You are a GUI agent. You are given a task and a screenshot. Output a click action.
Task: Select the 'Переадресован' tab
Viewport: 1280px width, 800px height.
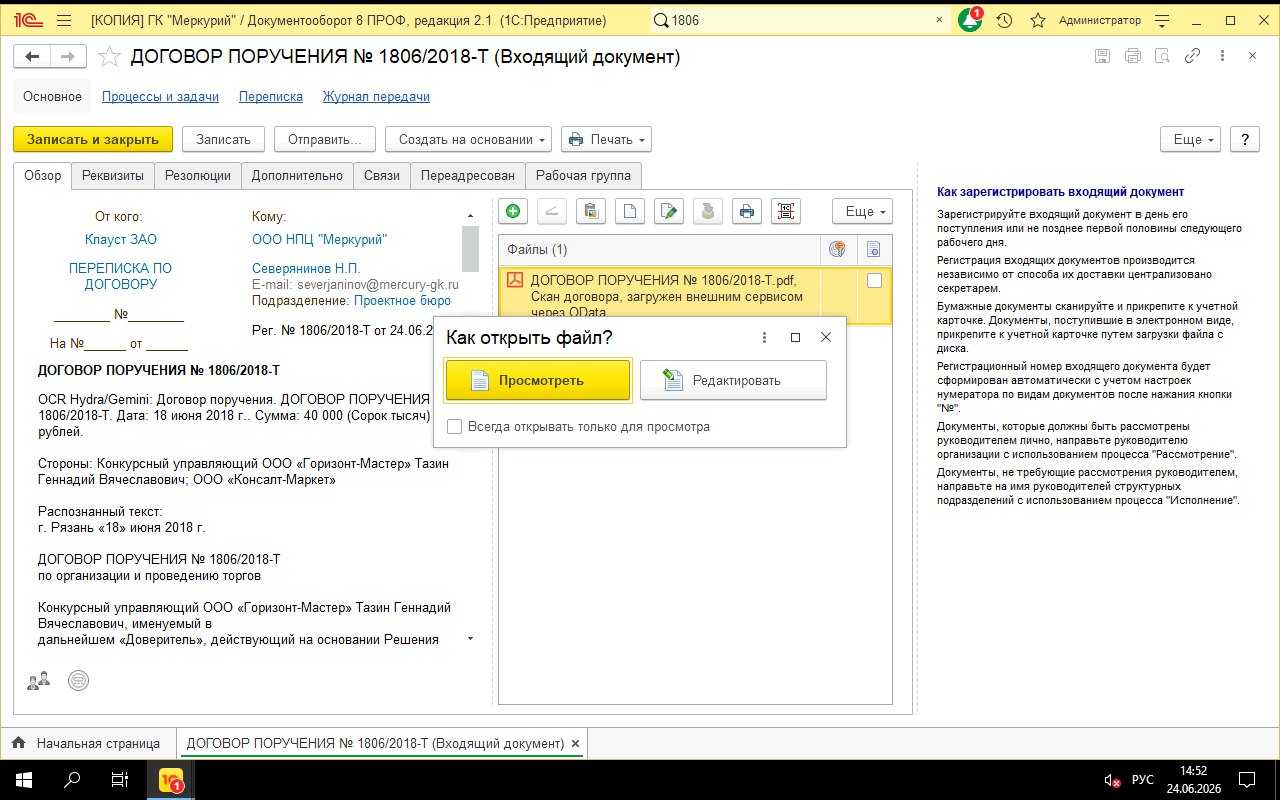468,176
